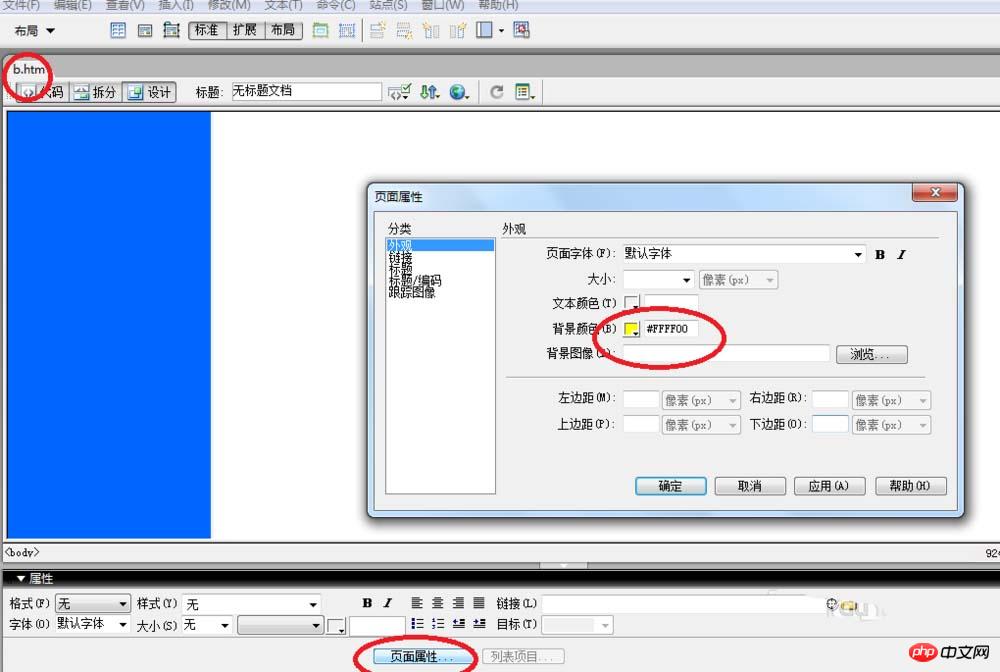1000x672 pixels.
Task: Switch to 布局 layout mode button
Action: (x=283, y=30)
